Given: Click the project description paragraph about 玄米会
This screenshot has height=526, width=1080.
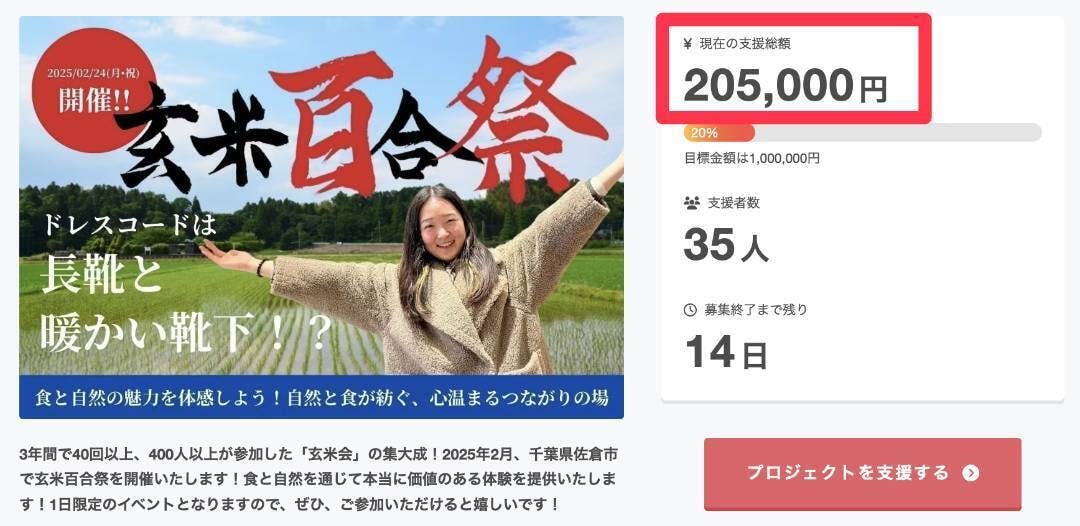Looking at the screenshot, I should point(318,479).
